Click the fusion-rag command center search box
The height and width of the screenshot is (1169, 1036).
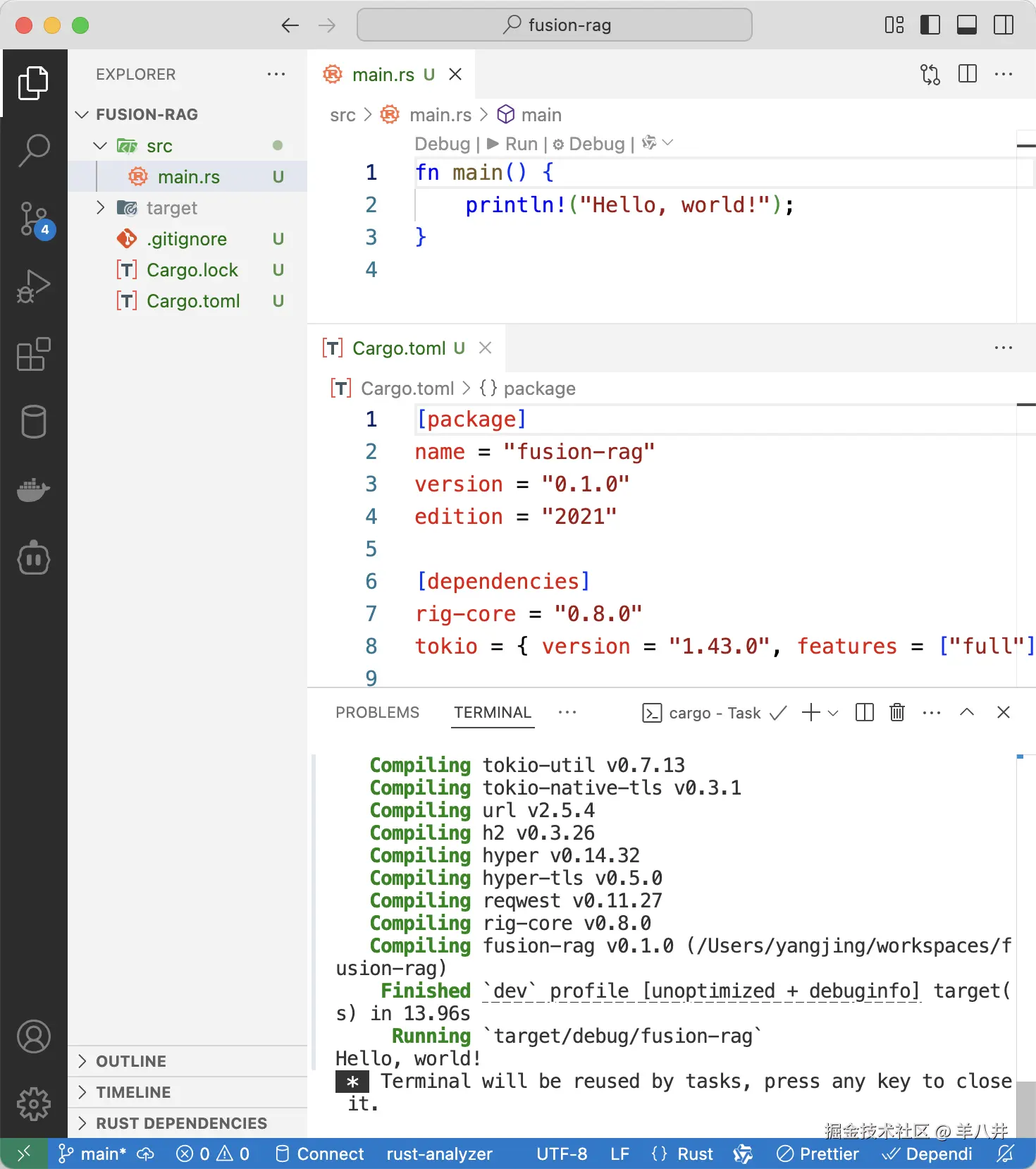click(555, 25)
